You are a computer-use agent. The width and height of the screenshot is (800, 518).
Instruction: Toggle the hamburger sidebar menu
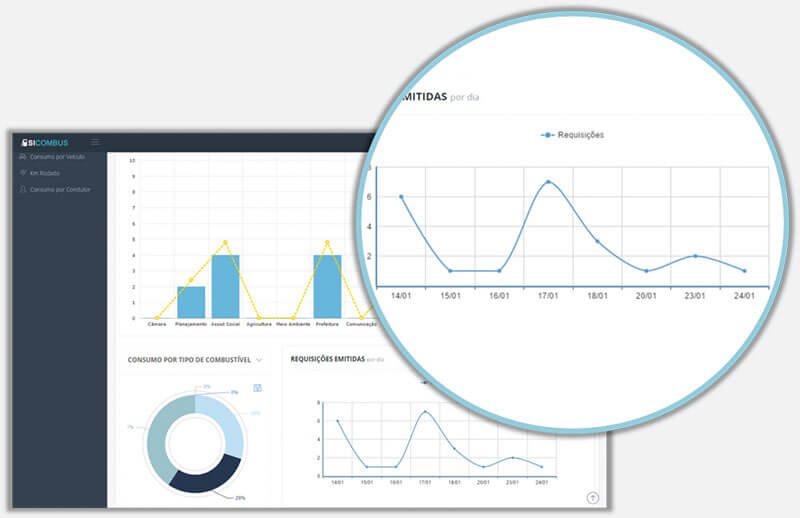pyautogui.click(x=95, y=142)
